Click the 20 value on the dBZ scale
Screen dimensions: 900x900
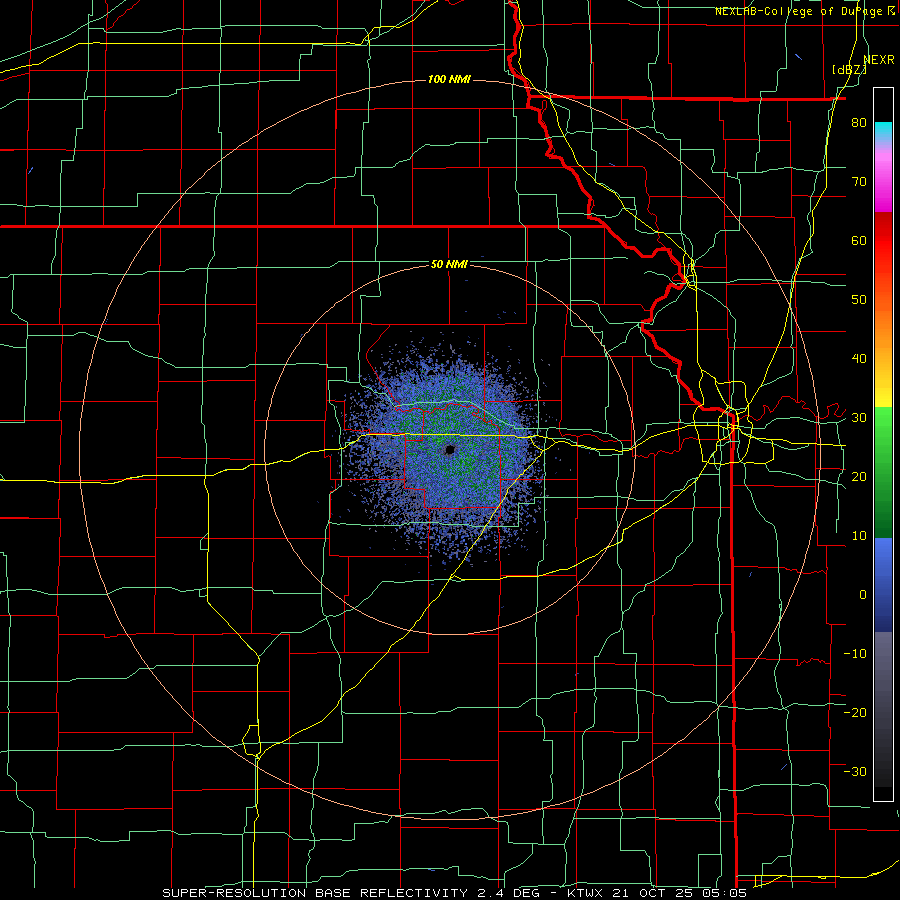click(859, 476)
